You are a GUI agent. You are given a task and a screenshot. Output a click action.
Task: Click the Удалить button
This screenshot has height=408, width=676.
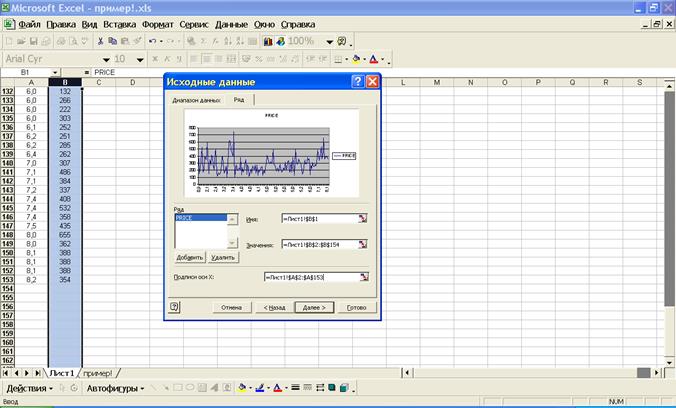point(223,257)
